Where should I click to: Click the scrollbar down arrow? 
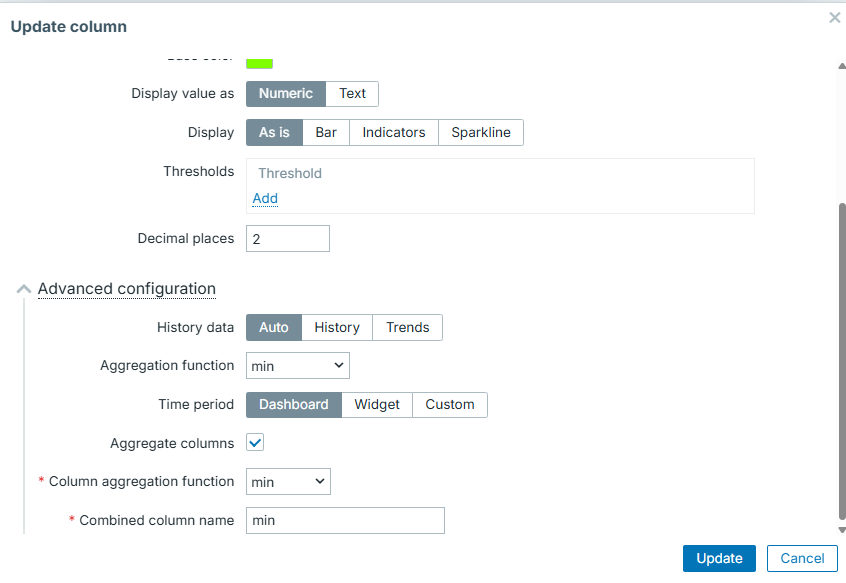point(841,530)
